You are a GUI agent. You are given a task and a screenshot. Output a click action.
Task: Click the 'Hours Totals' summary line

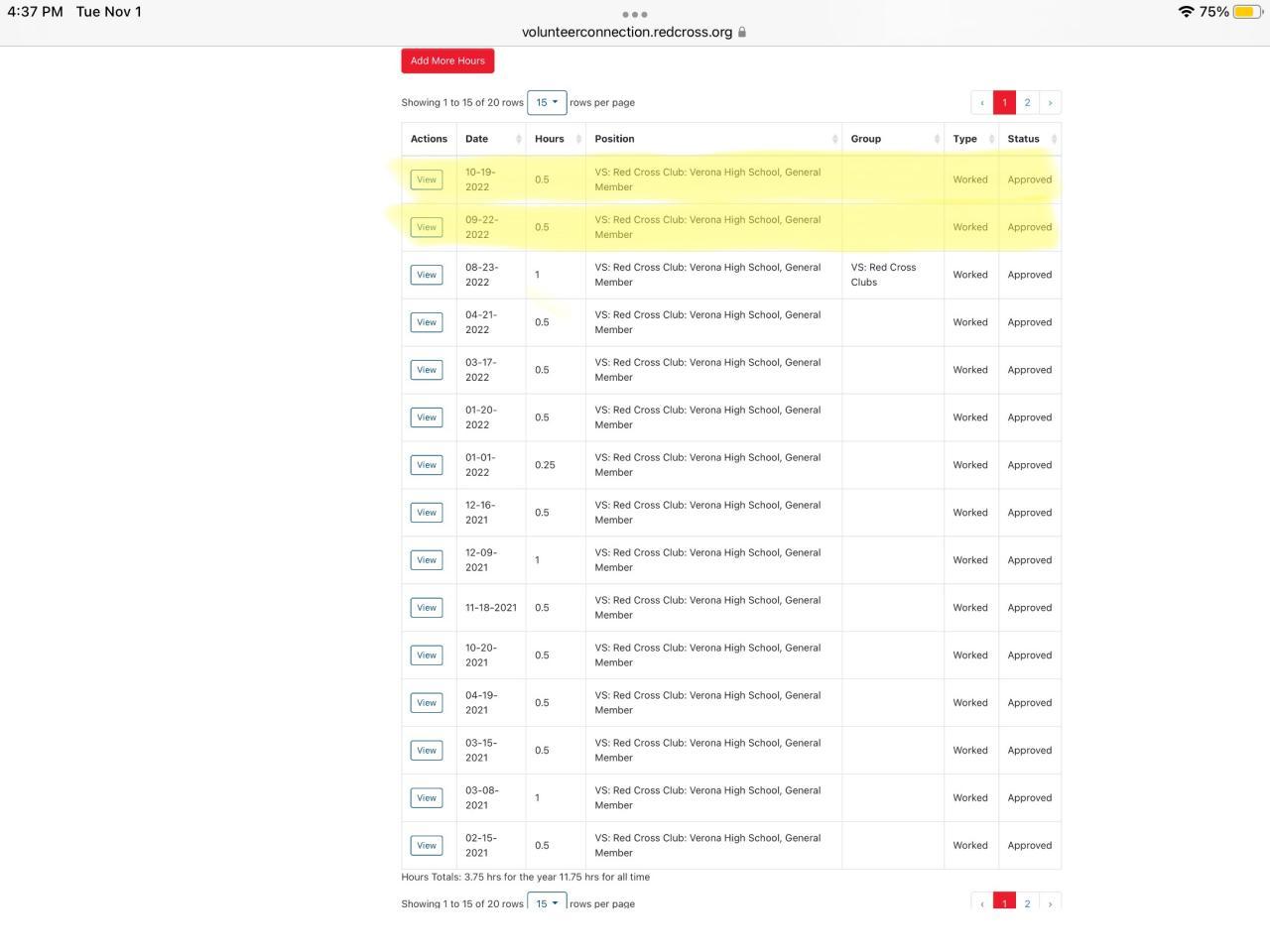click(526, 877)
